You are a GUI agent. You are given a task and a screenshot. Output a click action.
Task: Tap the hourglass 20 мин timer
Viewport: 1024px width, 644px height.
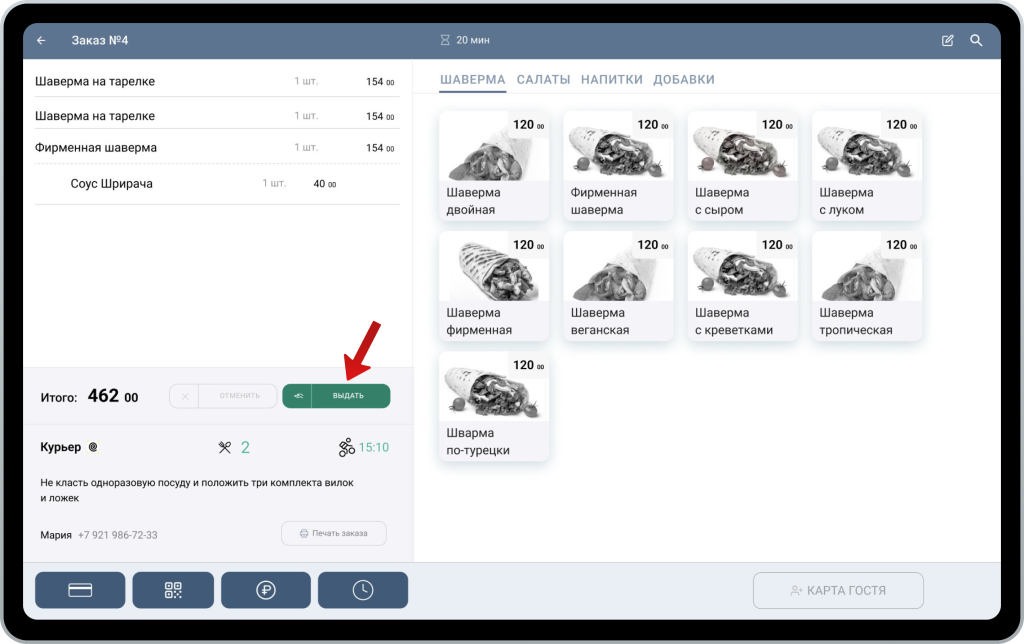pyautogui.click(x=464, y=40)
